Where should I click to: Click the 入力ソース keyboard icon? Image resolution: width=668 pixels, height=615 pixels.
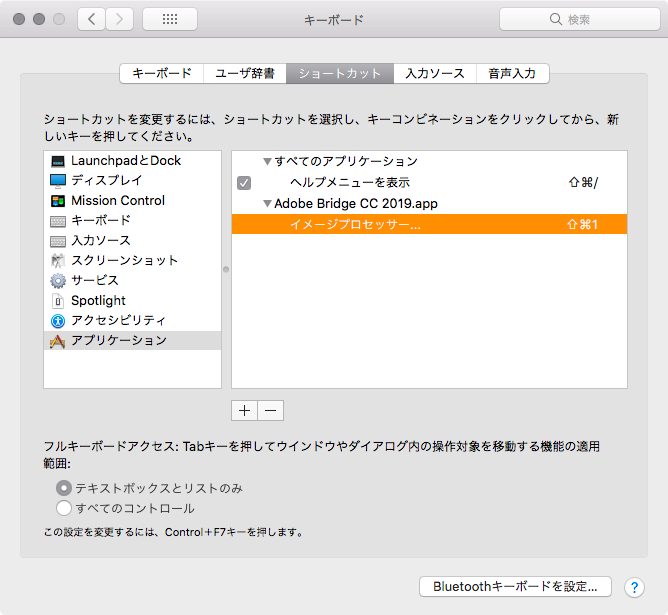[x=58, y=241]
